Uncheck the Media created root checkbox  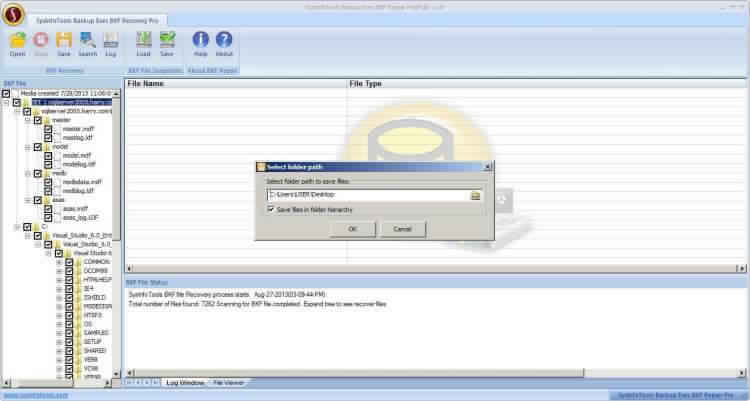click(x=6, y=94)
